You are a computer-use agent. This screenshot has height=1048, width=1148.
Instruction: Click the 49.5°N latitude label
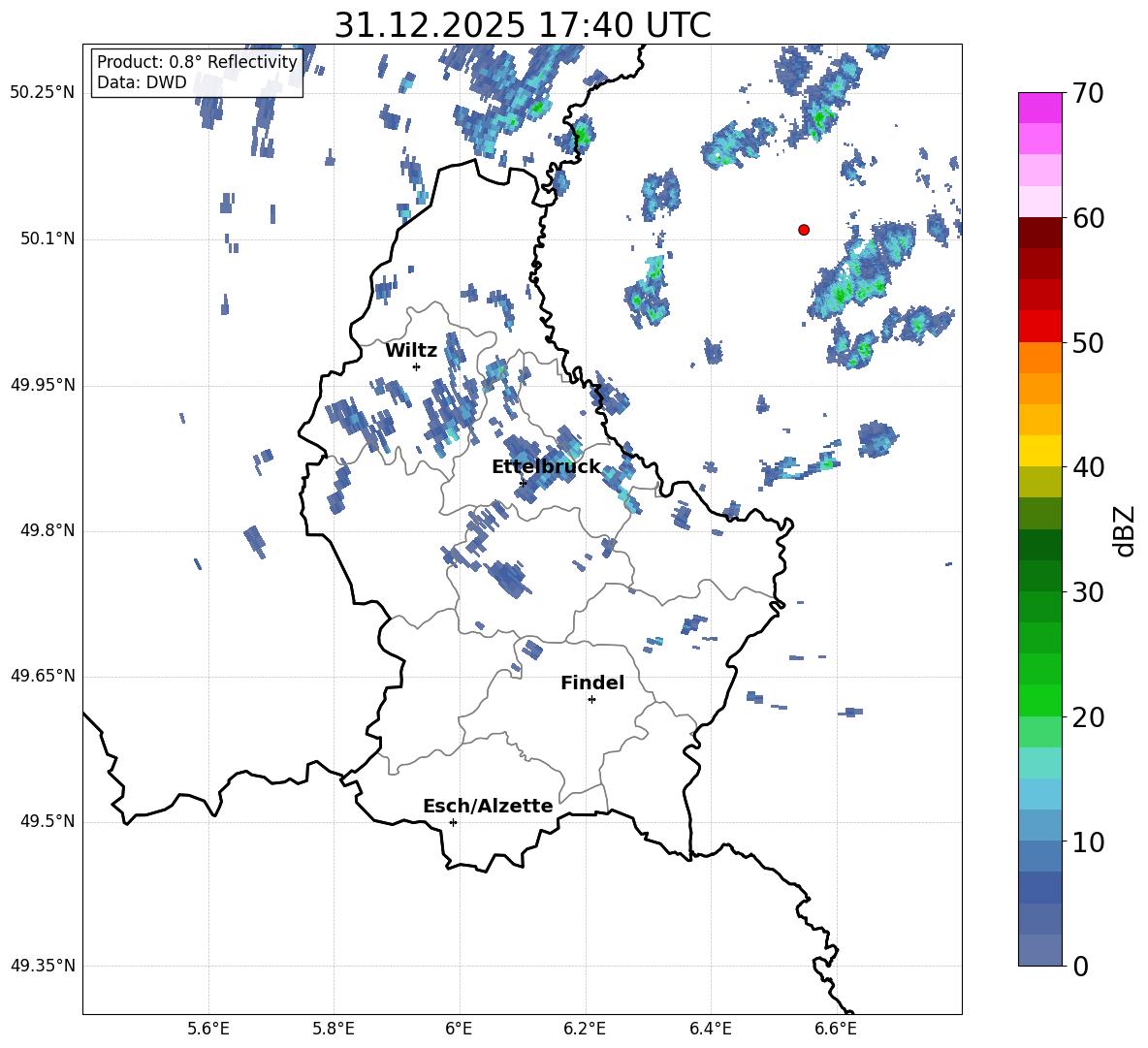[47, 821]
